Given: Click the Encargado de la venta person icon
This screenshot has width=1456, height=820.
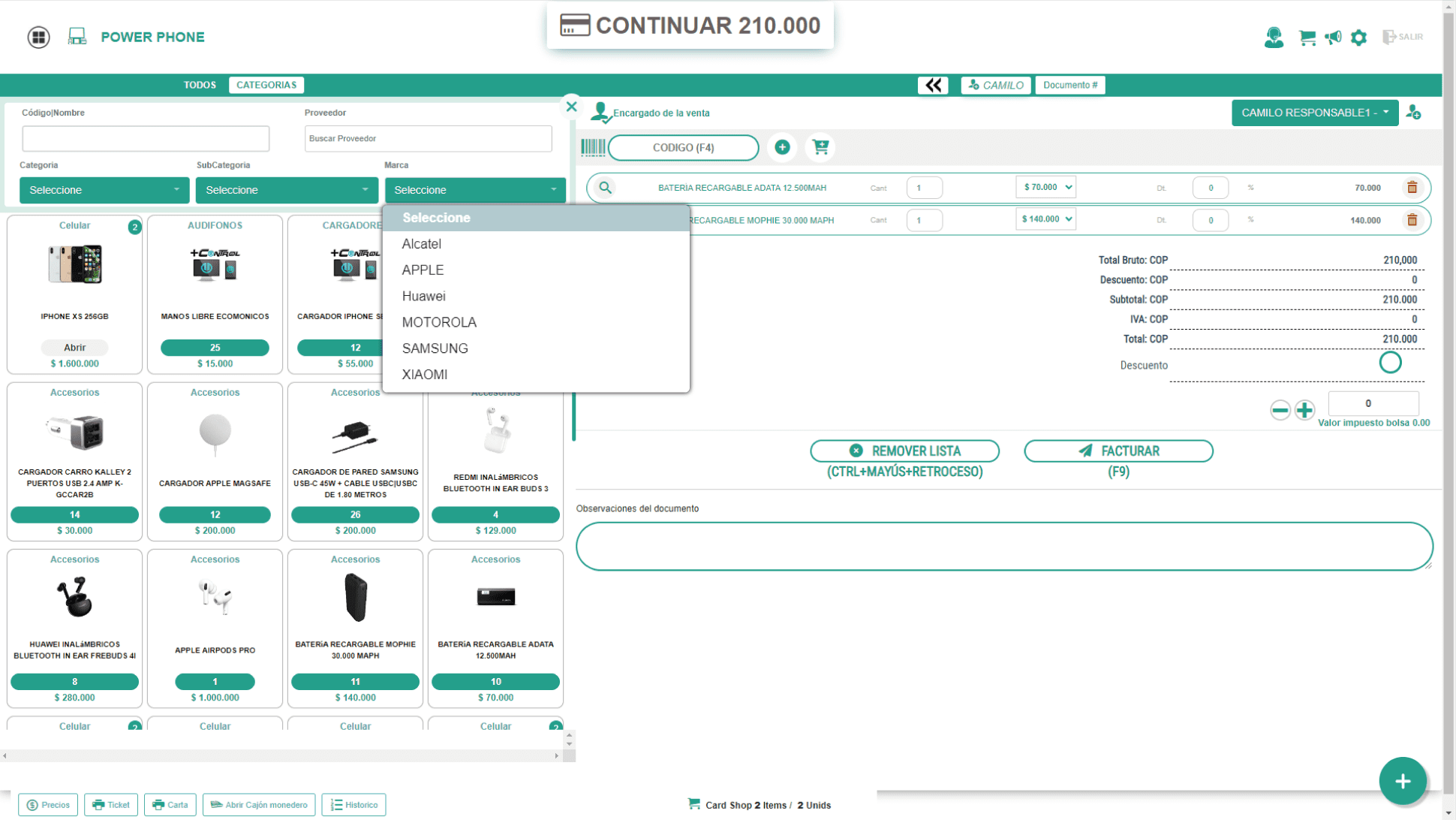Looking at the screenshot, I should point(600,113).
